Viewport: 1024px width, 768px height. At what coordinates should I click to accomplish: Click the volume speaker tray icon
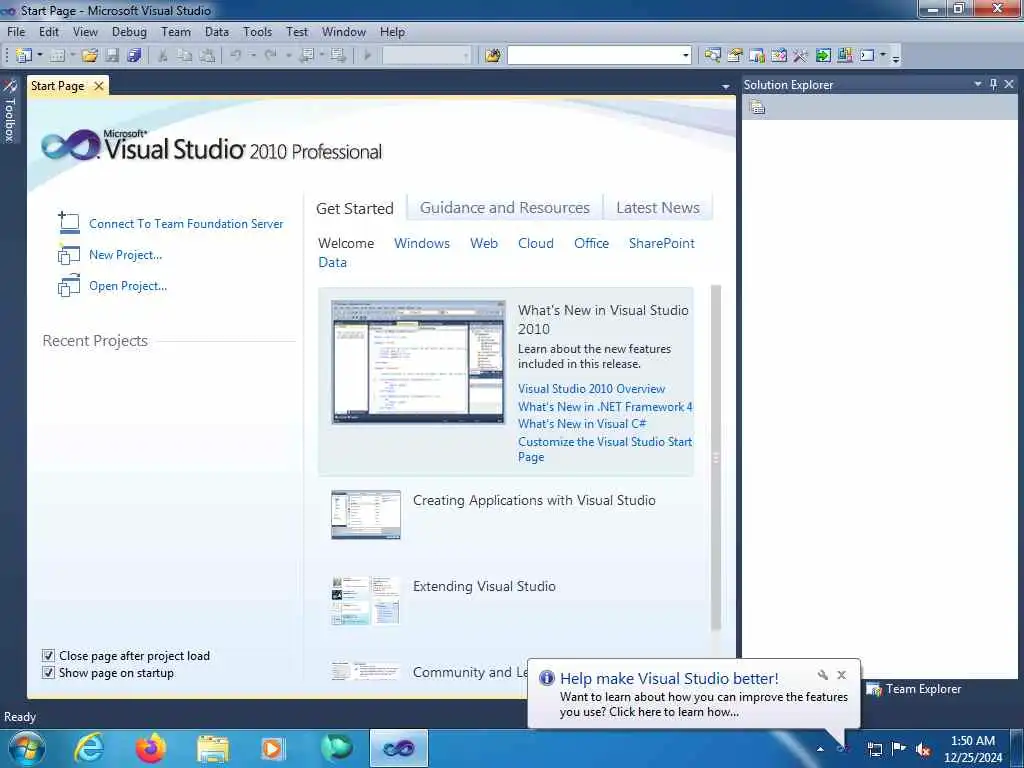[x=923, y=749]
